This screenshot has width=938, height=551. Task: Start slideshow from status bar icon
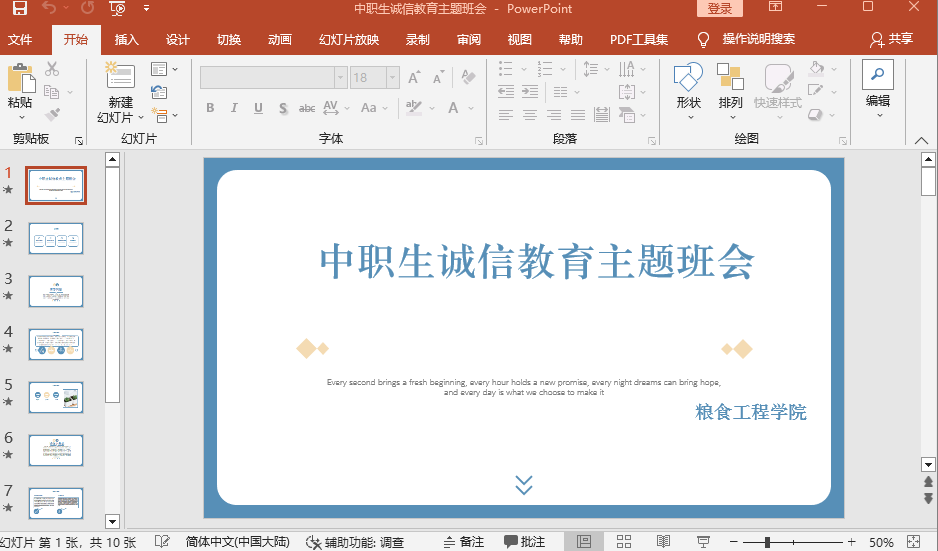click(704, 541)
